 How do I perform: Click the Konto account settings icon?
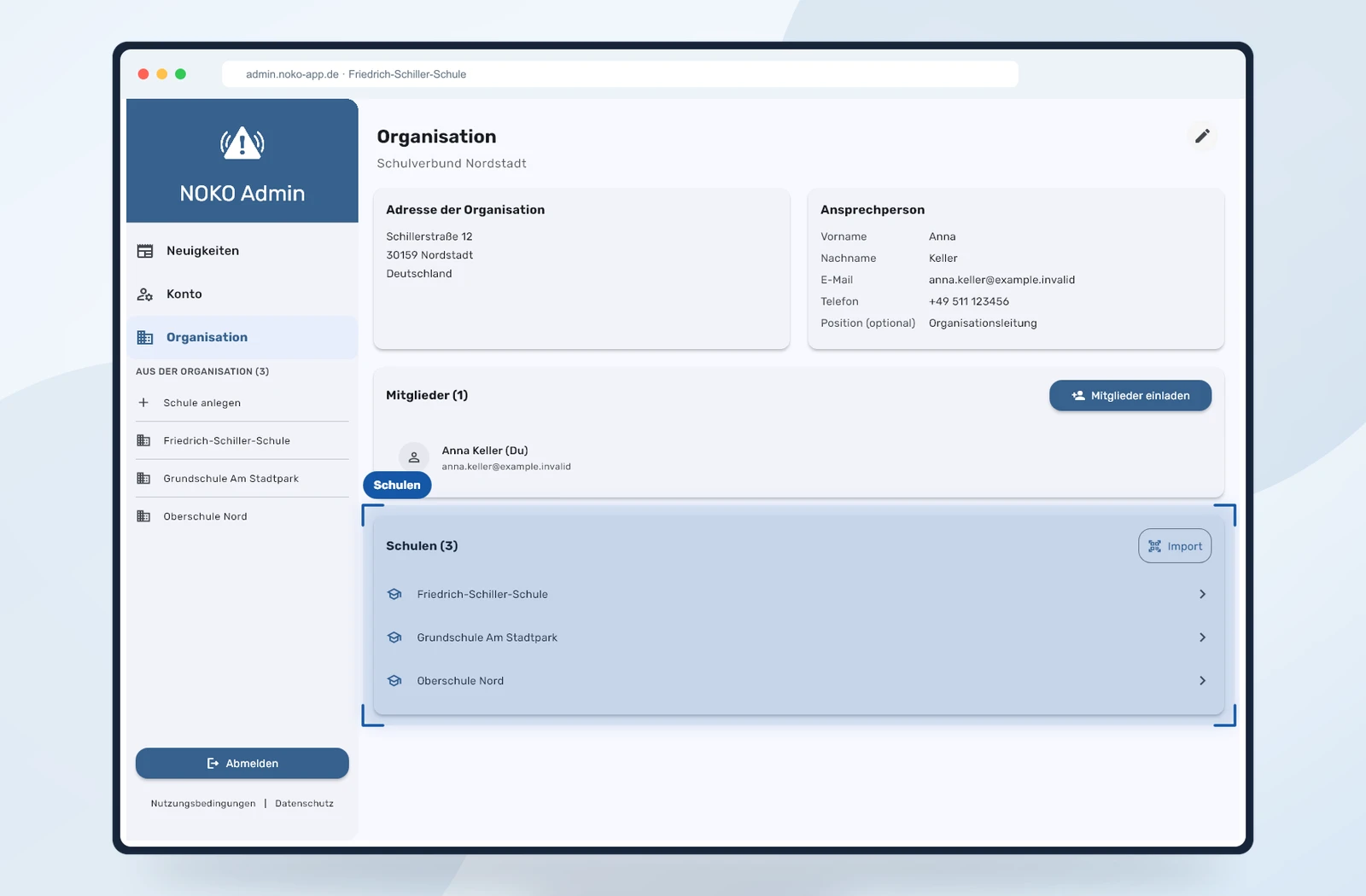tap(145, 294)
